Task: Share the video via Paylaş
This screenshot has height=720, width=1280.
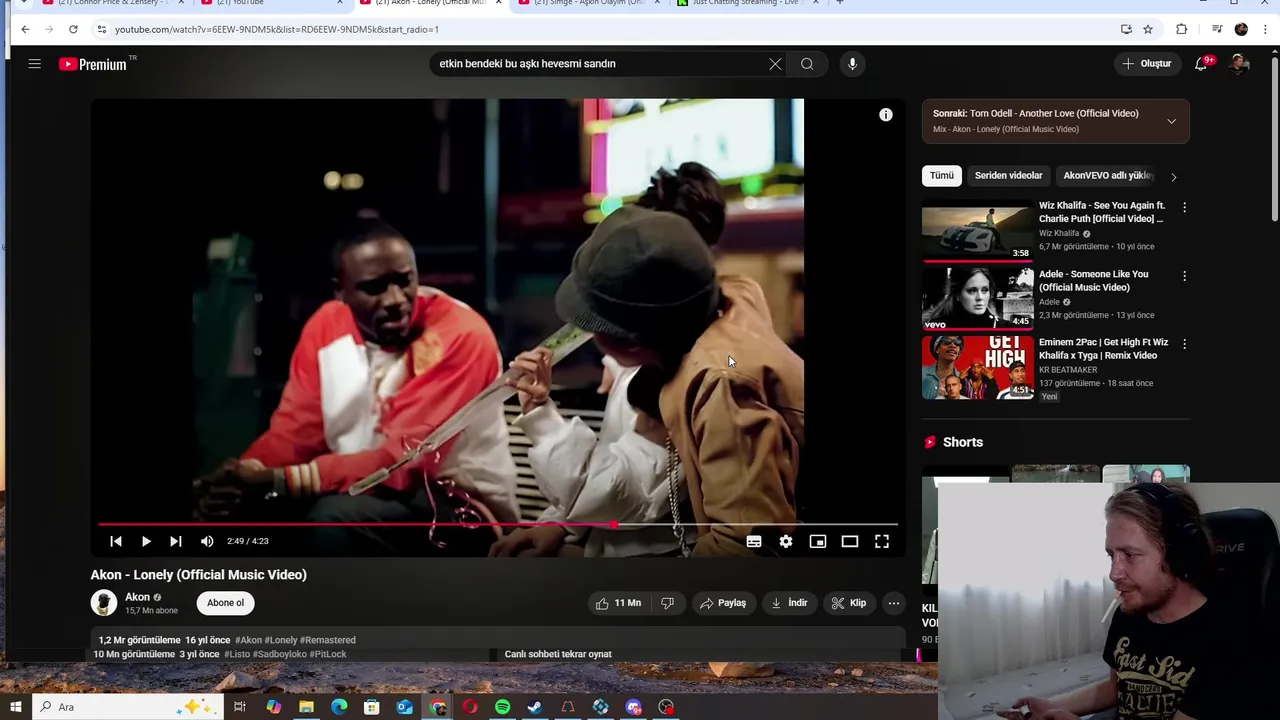Action: (723, 603)
